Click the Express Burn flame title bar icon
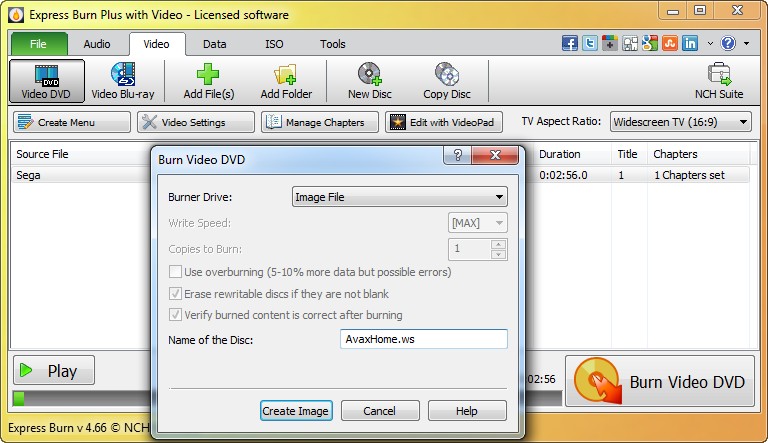The height and width of the screenshot is (443, 768). tap(16, 15)
